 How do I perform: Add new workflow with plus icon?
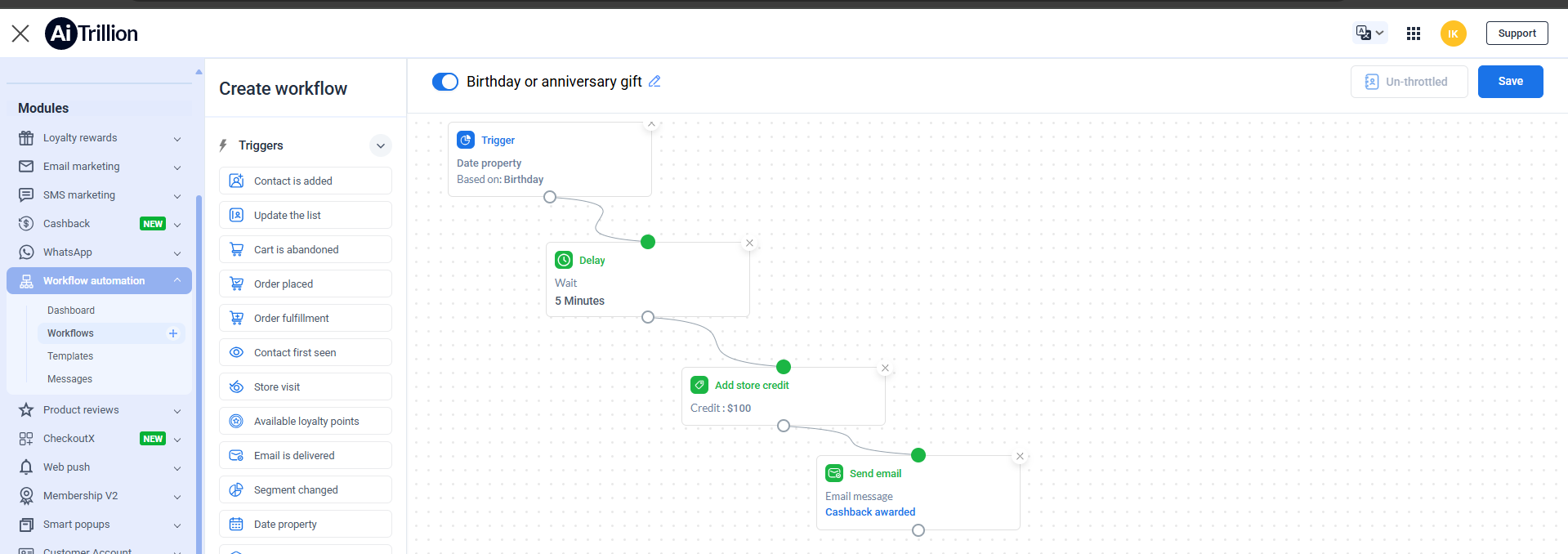point(173,333)
